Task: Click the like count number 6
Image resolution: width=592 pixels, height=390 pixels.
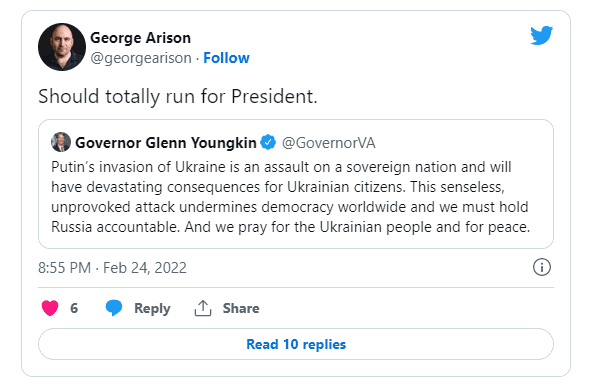Action: [x=74, y=308]
